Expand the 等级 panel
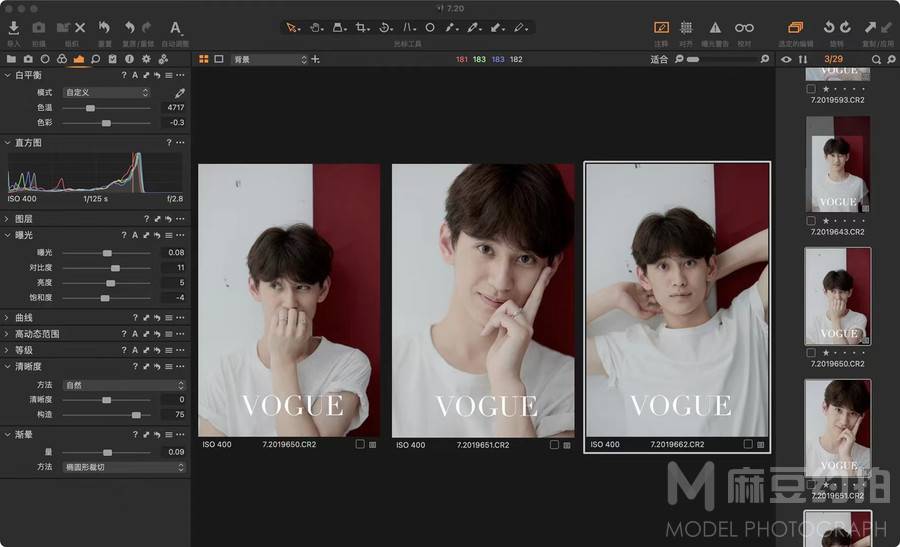The width and height of the screenshot is (900, 547). click(7, 350)
